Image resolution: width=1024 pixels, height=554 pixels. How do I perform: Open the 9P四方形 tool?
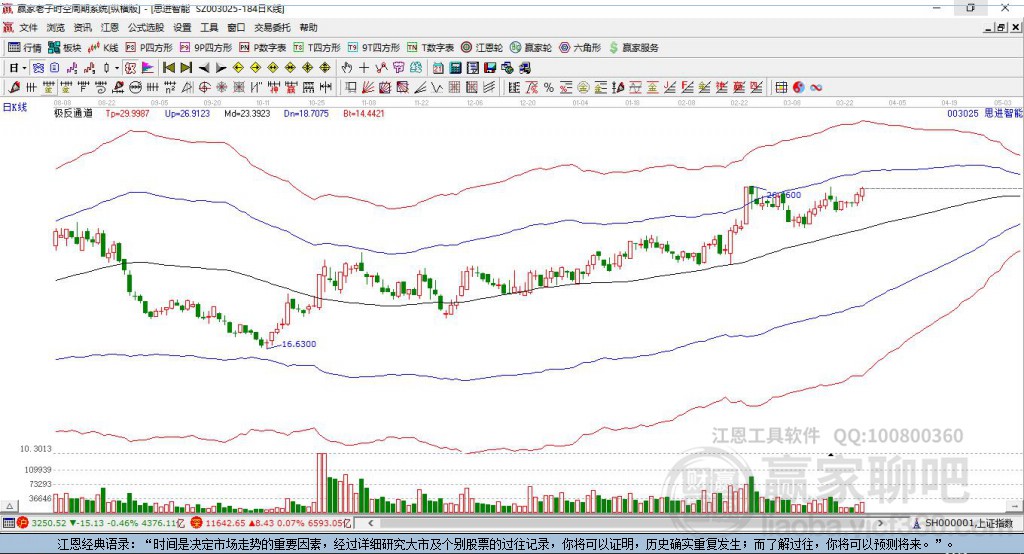tap(206, 48)
